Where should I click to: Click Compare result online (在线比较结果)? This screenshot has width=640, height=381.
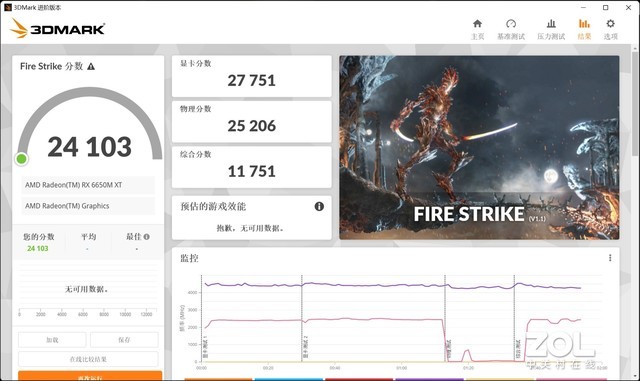[x=88, y=359]
